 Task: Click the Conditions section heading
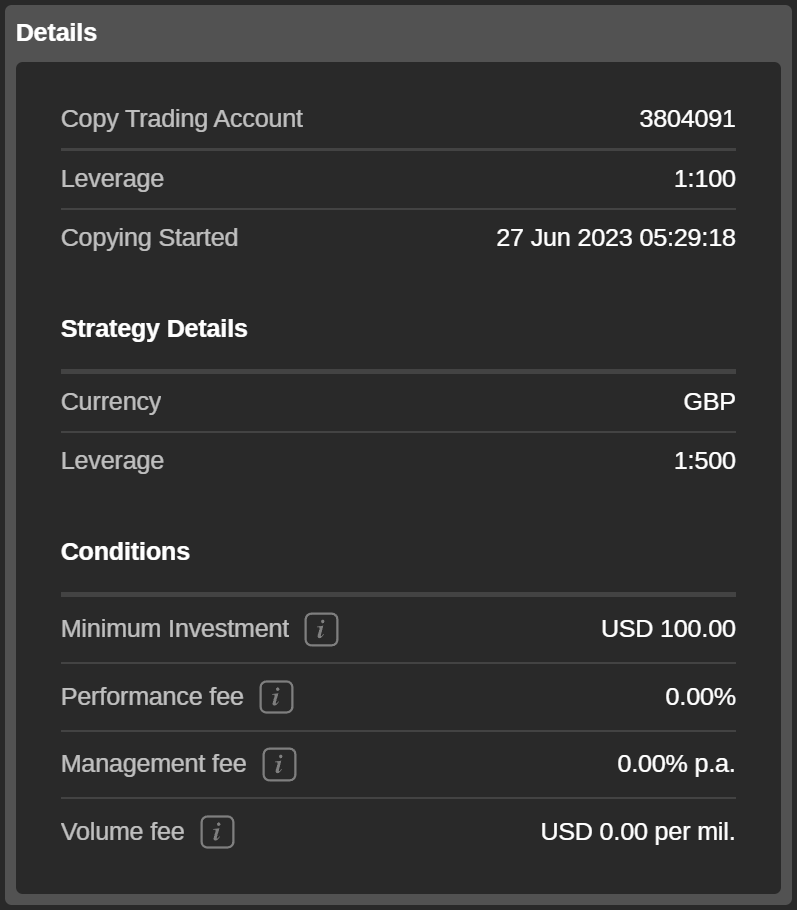click(x=125, y=552)
